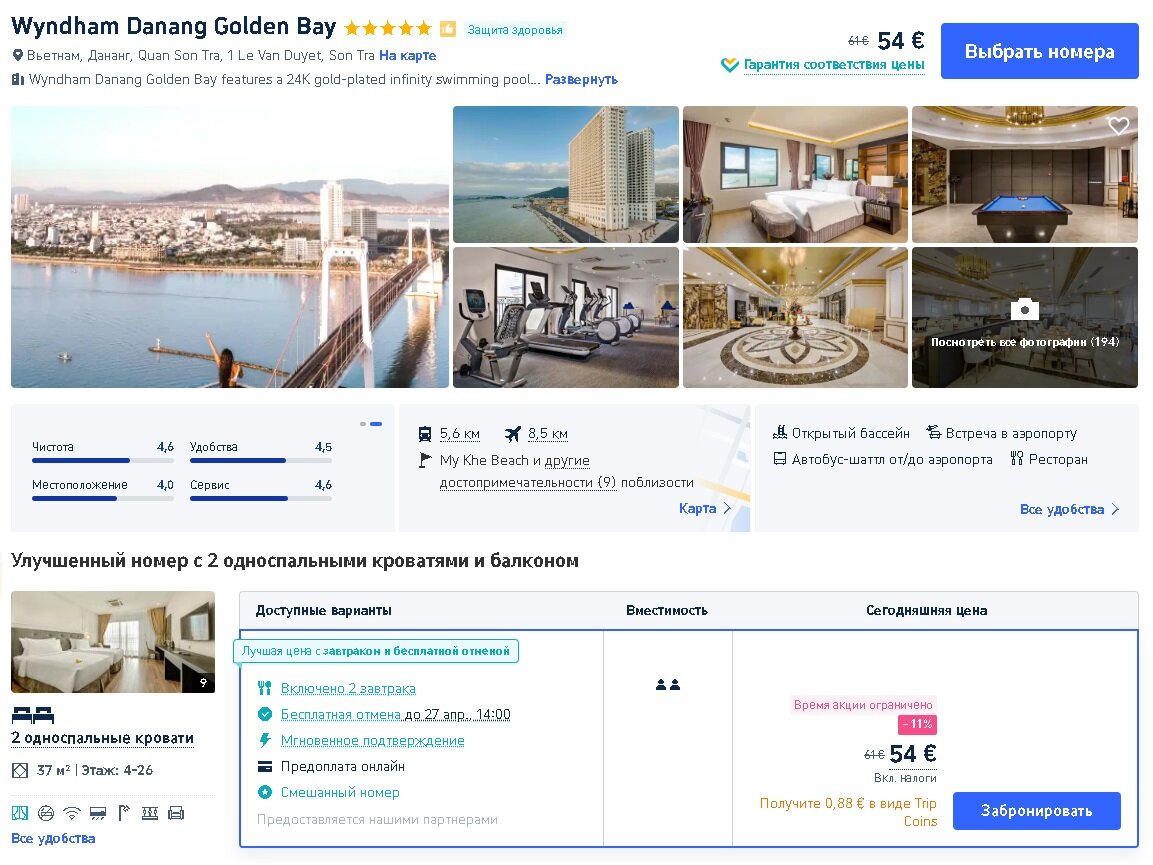
Task: Click the building icon before hotel description
Action: click(18, 79)
